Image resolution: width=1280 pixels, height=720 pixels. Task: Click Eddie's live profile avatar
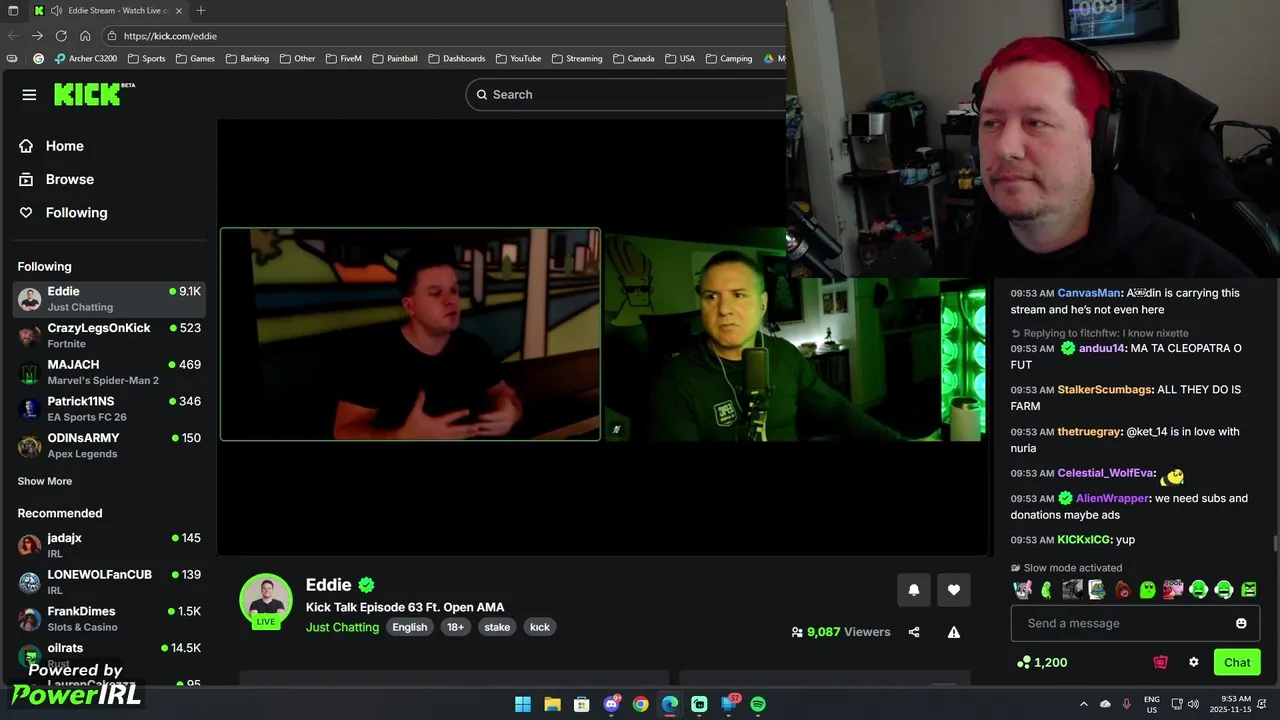click(265, 600)
